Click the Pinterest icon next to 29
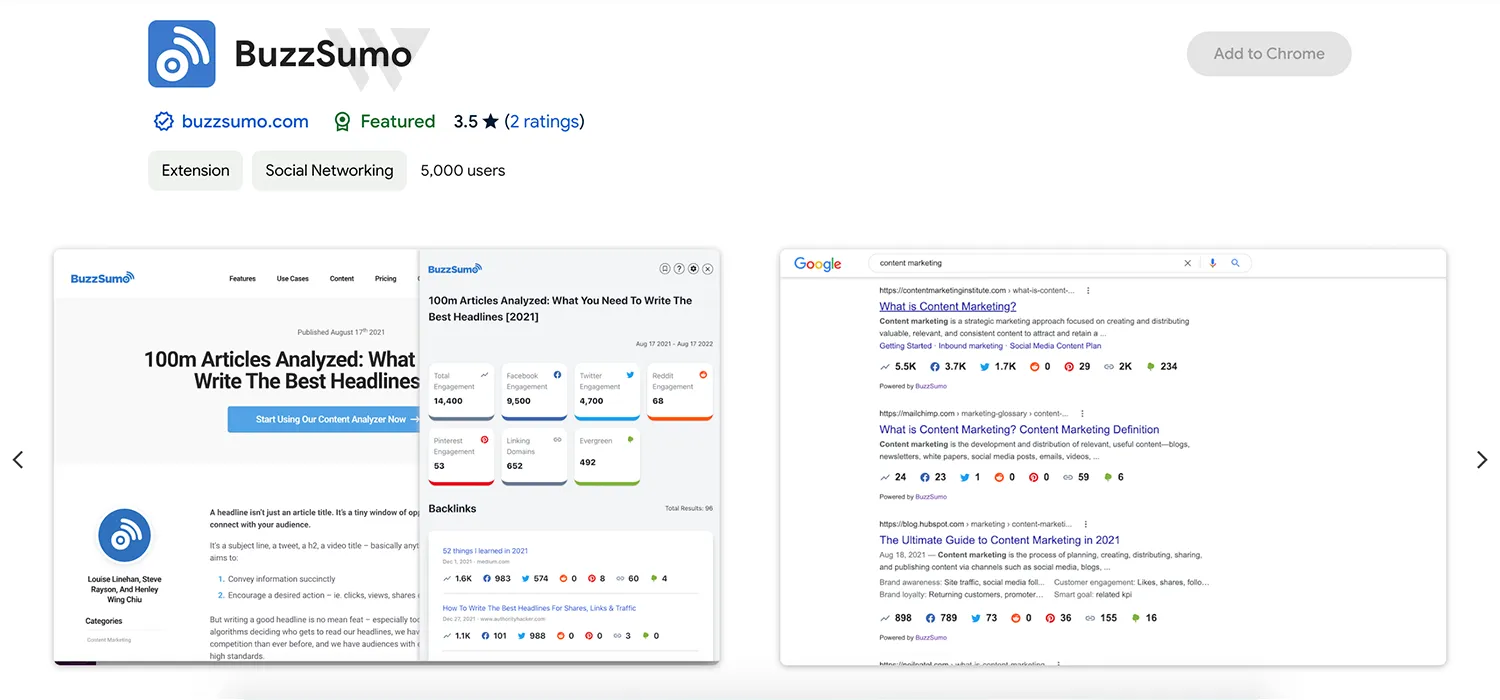 tap(1070, 367)
